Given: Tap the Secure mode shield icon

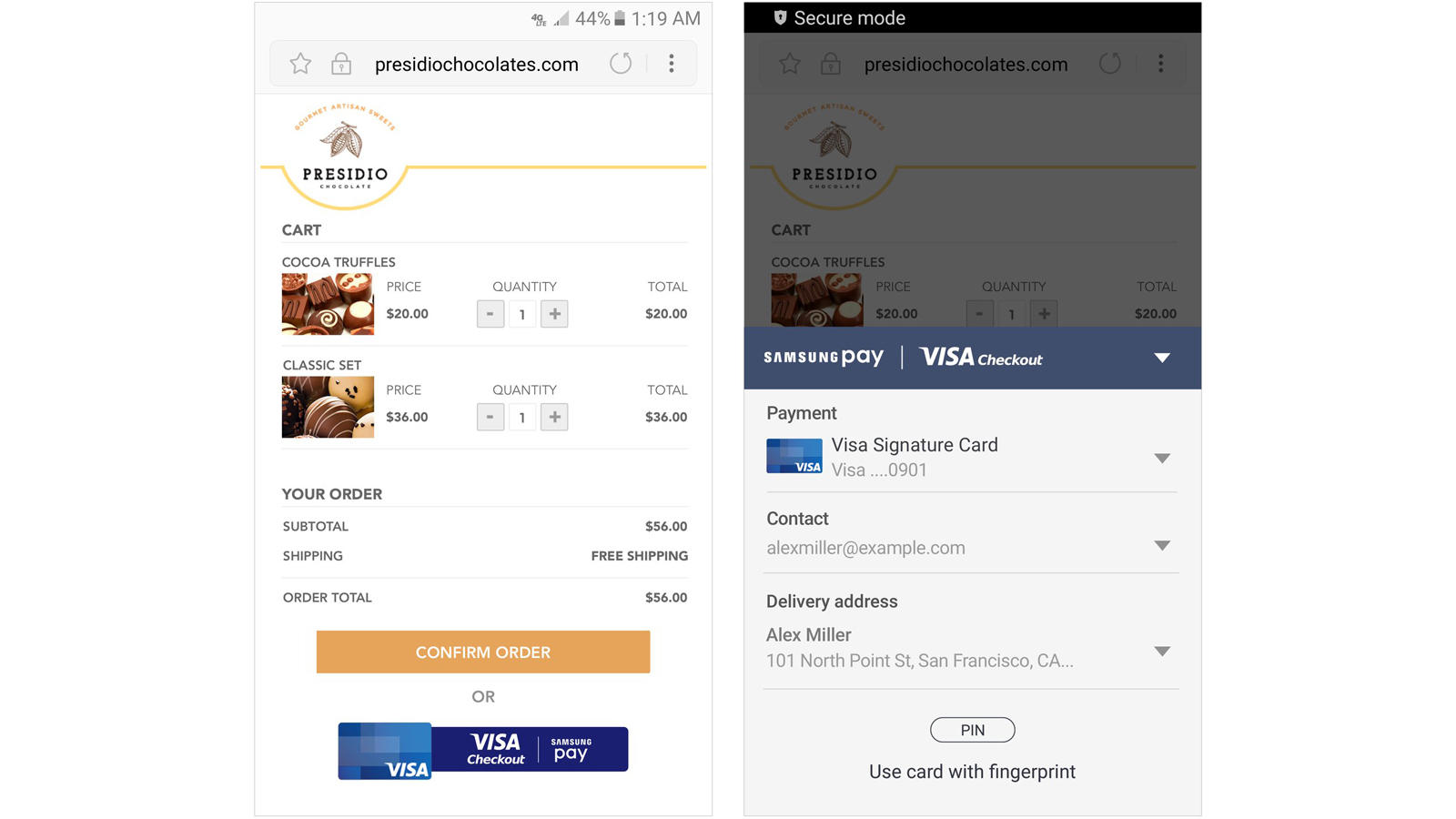Looking at the screenshot, I should coord(780,18).
